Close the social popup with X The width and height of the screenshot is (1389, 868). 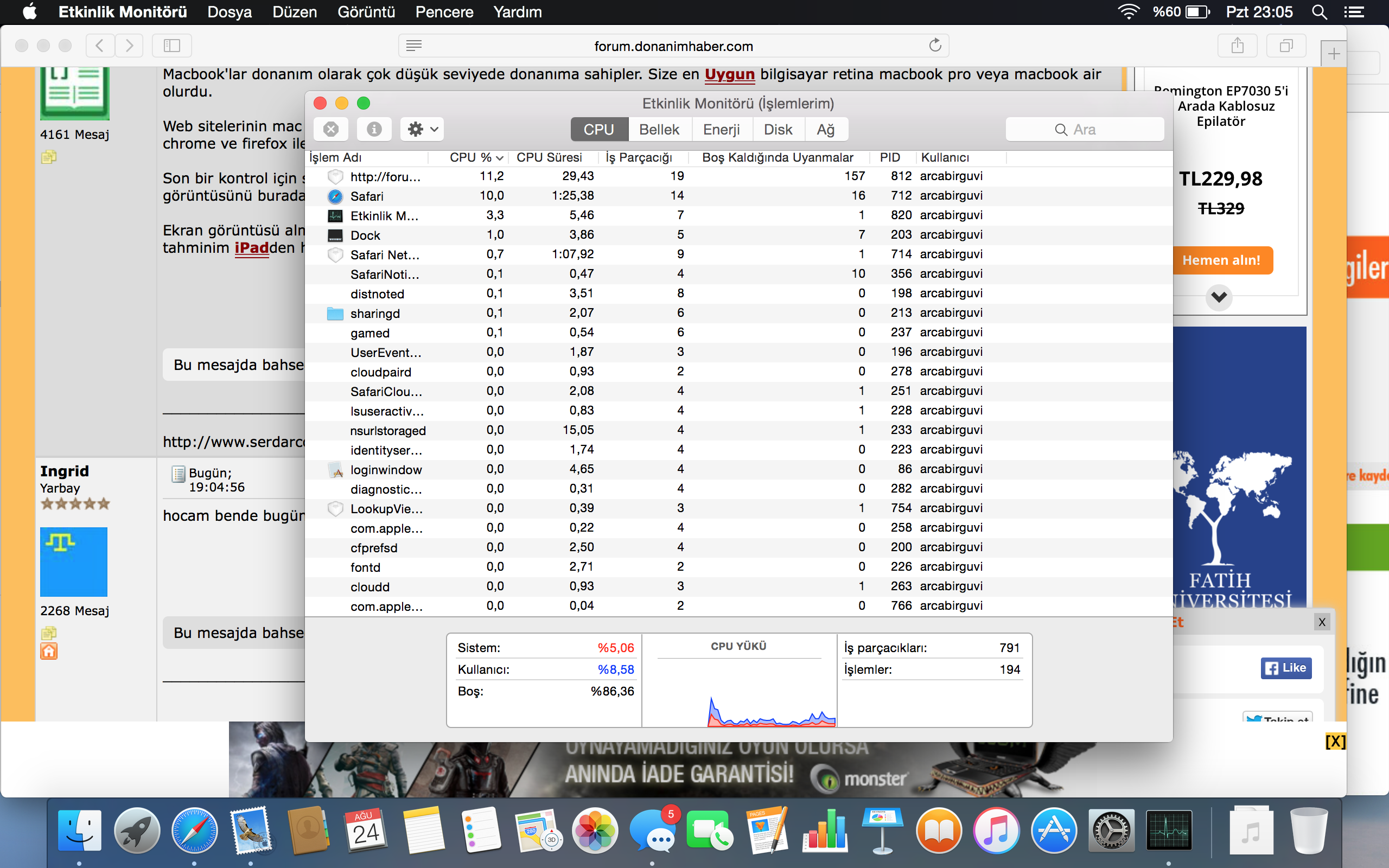[x=1322, y=622]
